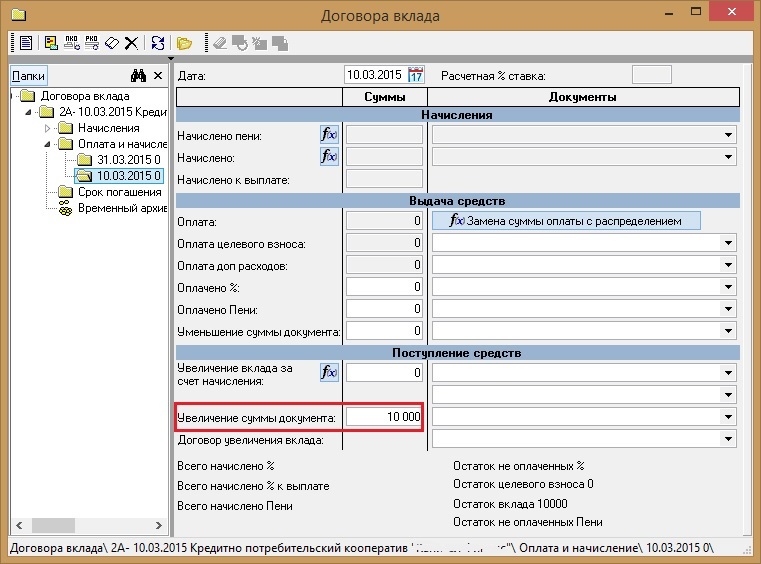Click the date field 10.03.2015
Screen dimensions: 761x564
tap(376, 75)
